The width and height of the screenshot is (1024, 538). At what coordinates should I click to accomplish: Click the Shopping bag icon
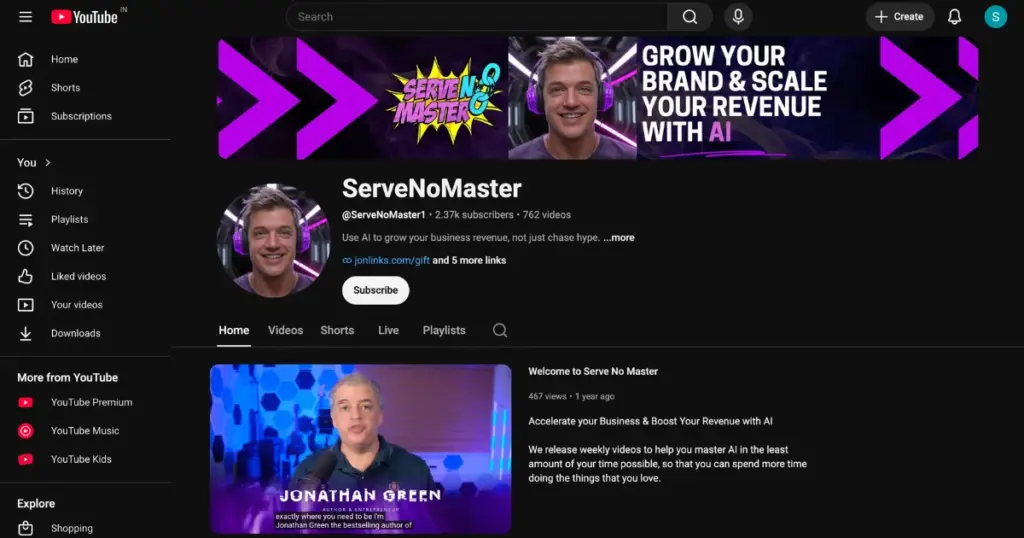(25, 528)
